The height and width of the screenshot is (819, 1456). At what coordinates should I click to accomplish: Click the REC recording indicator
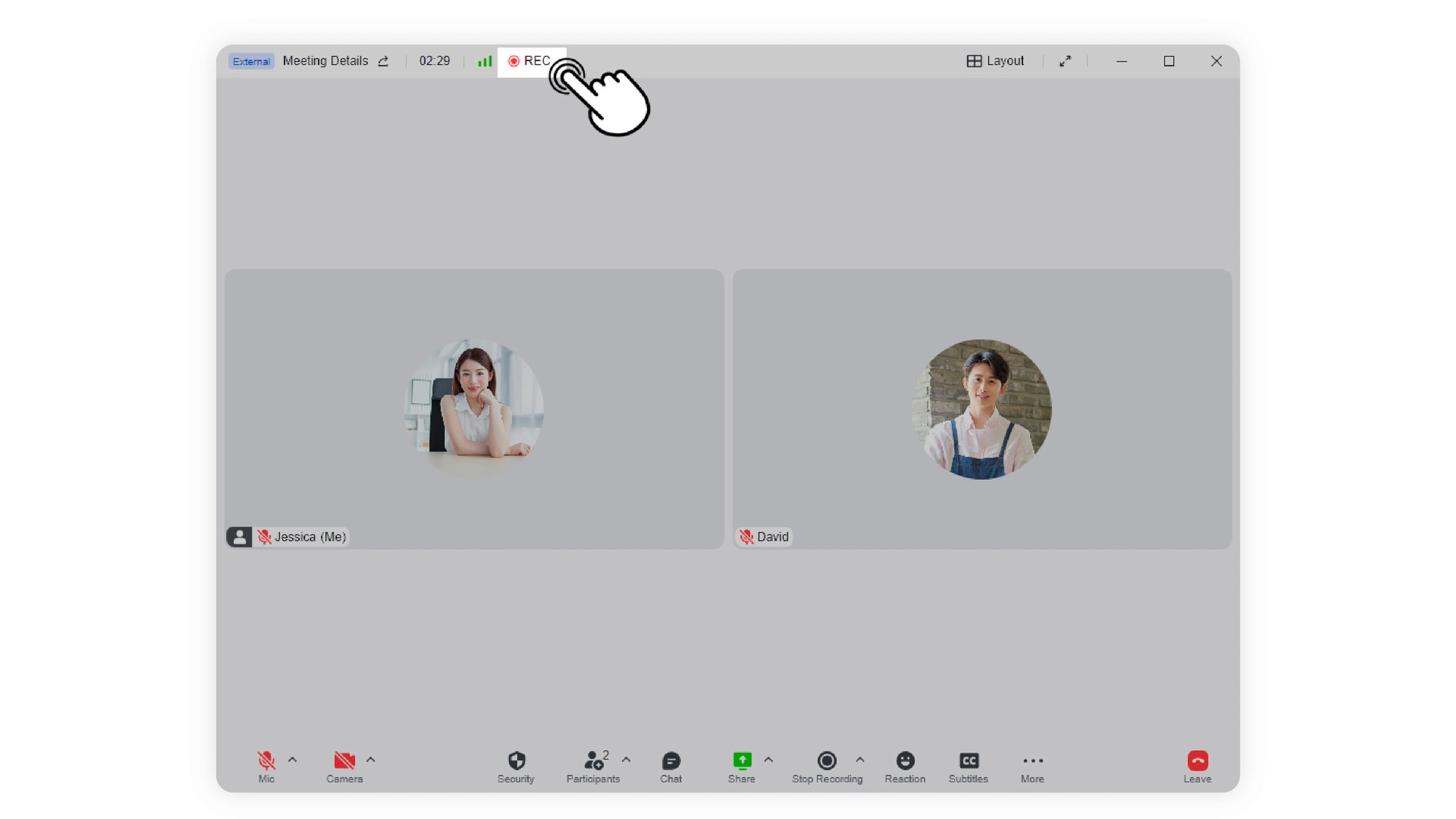[x=530, y=61]
